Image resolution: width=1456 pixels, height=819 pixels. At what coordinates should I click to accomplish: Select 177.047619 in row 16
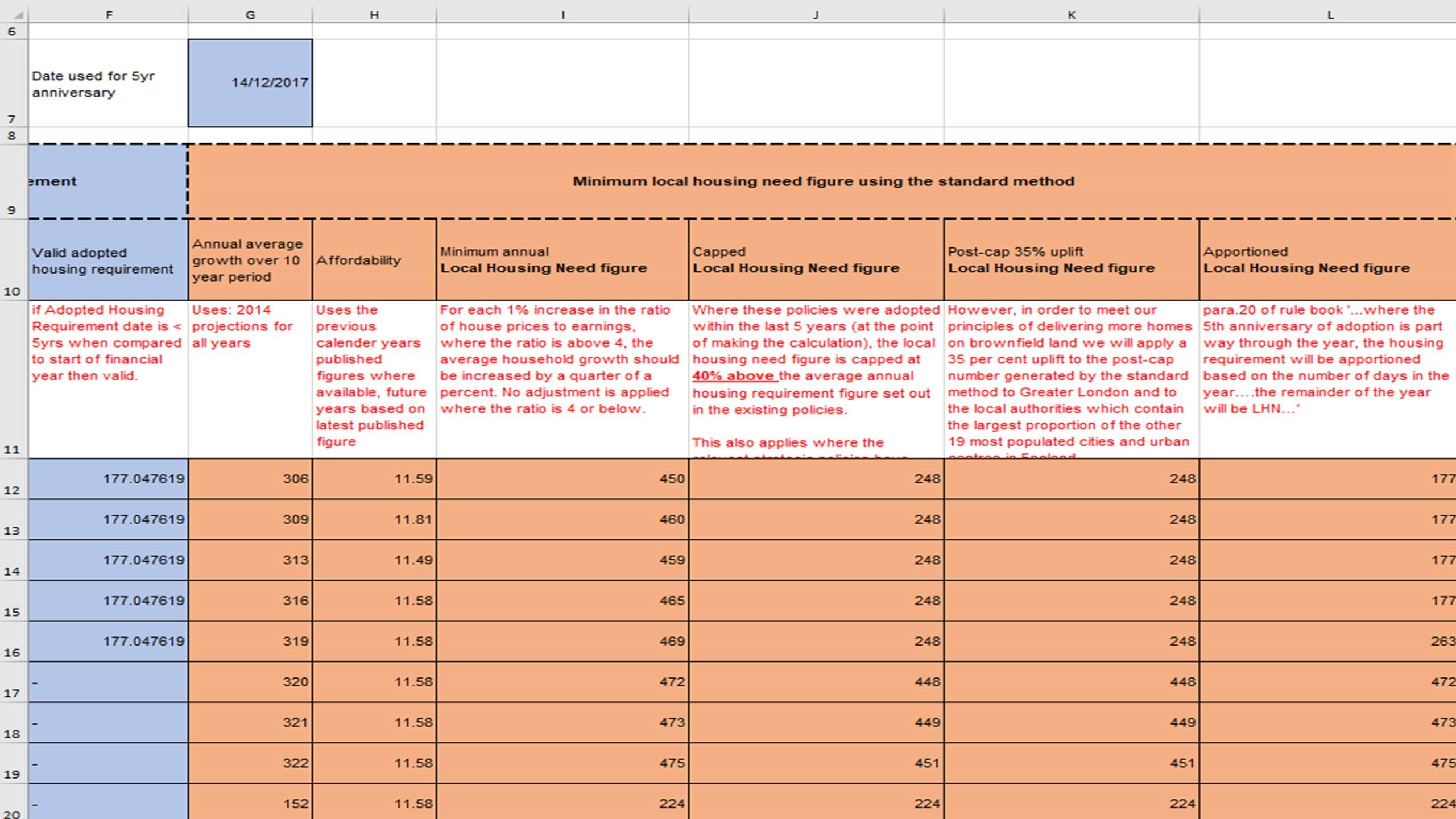click(108, 642)
